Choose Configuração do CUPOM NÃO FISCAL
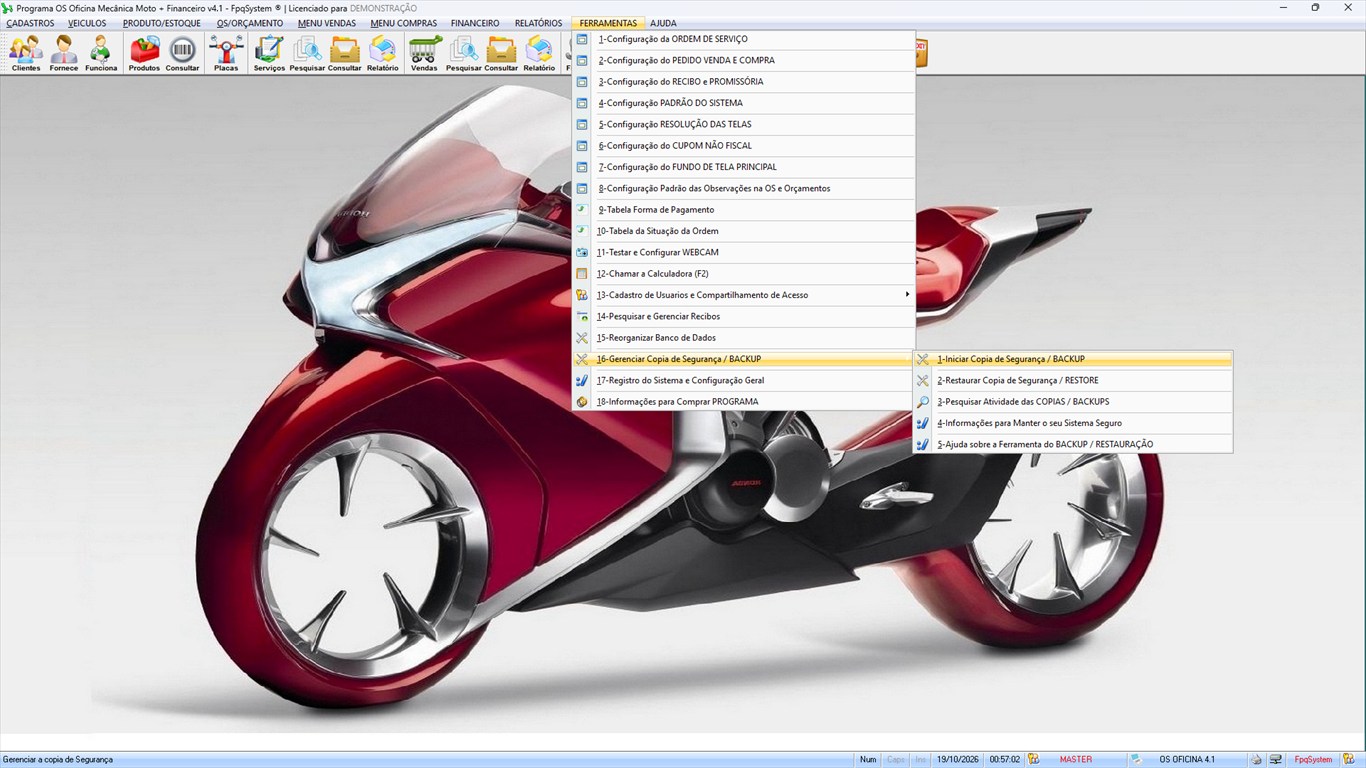Screen dimensions: 1366x768 coord(744,146)
